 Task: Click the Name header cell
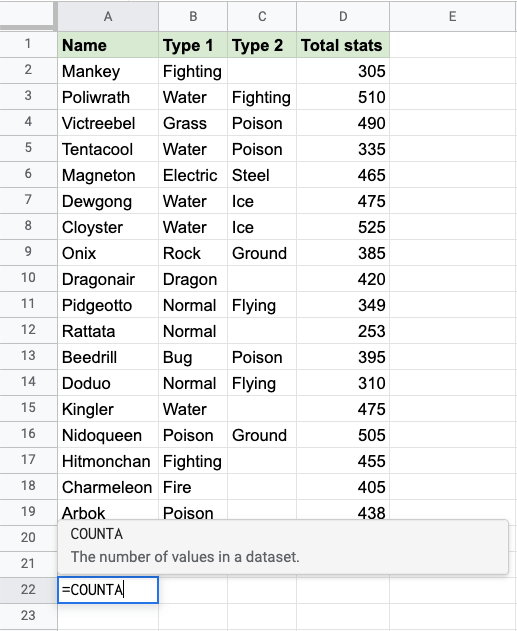(x=108, y=45)
